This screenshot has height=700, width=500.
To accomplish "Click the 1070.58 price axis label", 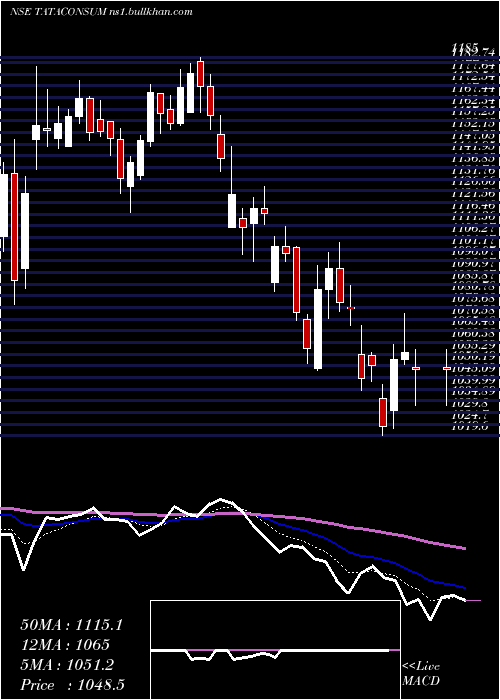I will point(474,311).
